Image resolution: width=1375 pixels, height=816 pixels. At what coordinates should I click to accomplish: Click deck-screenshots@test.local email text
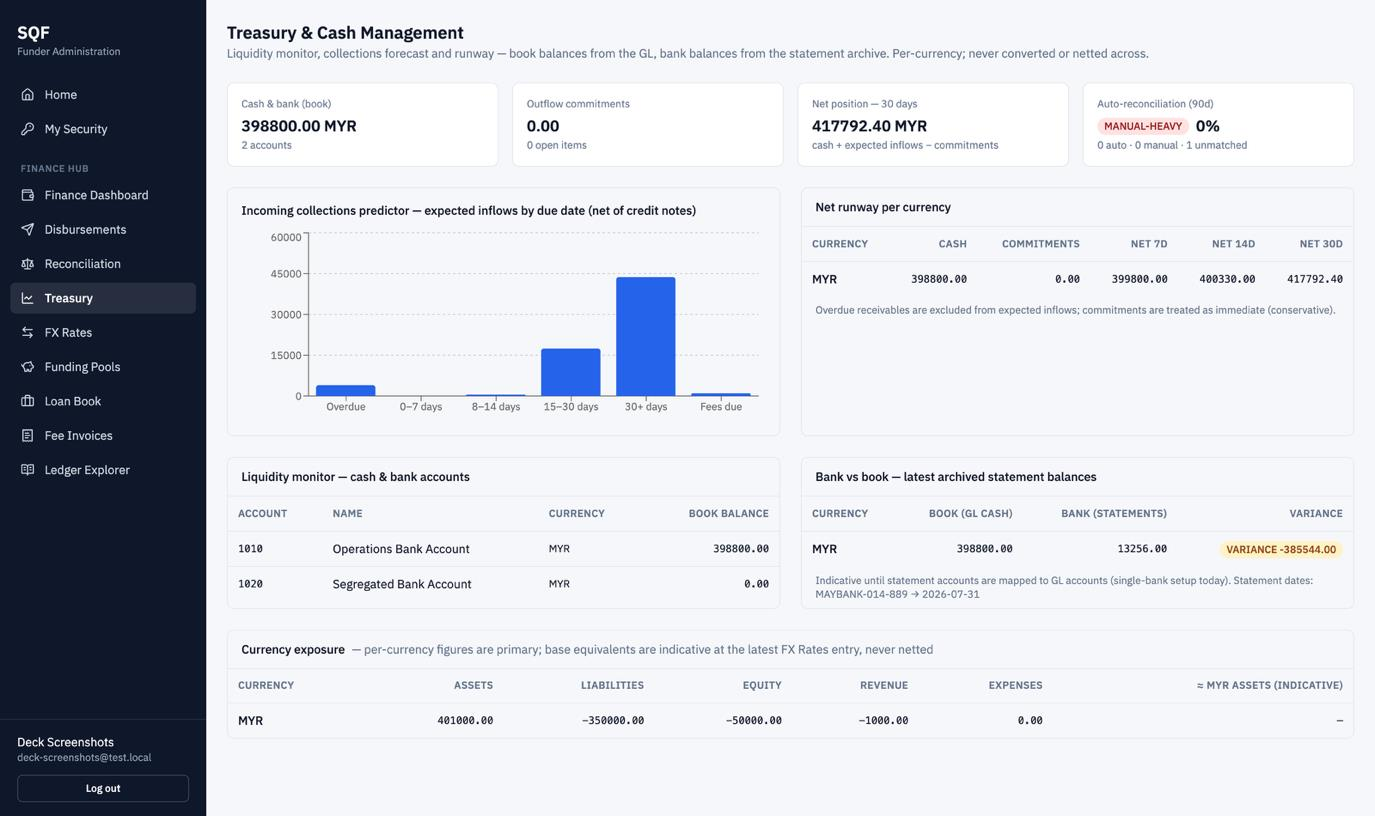[x=84, y=758]
